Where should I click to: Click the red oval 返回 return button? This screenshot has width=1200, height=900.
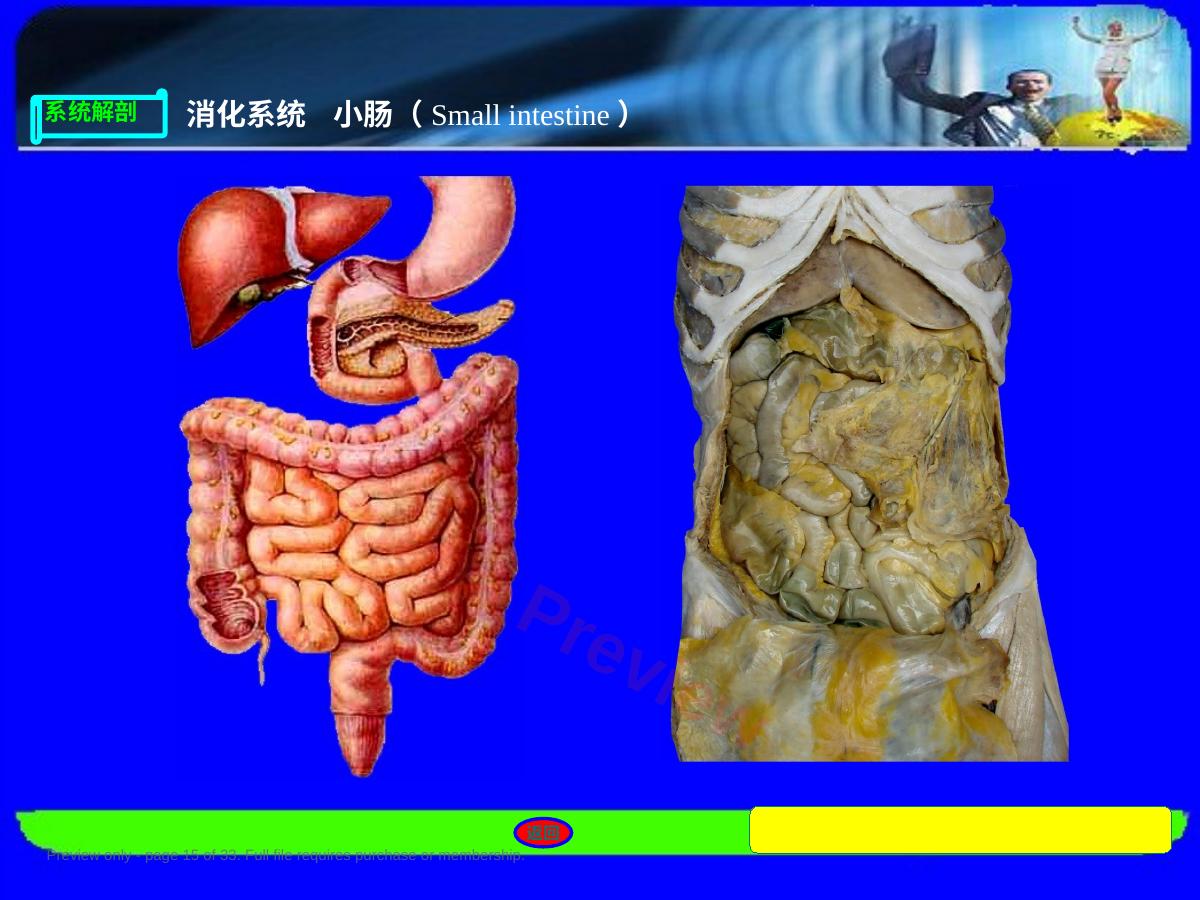point(543,832)
